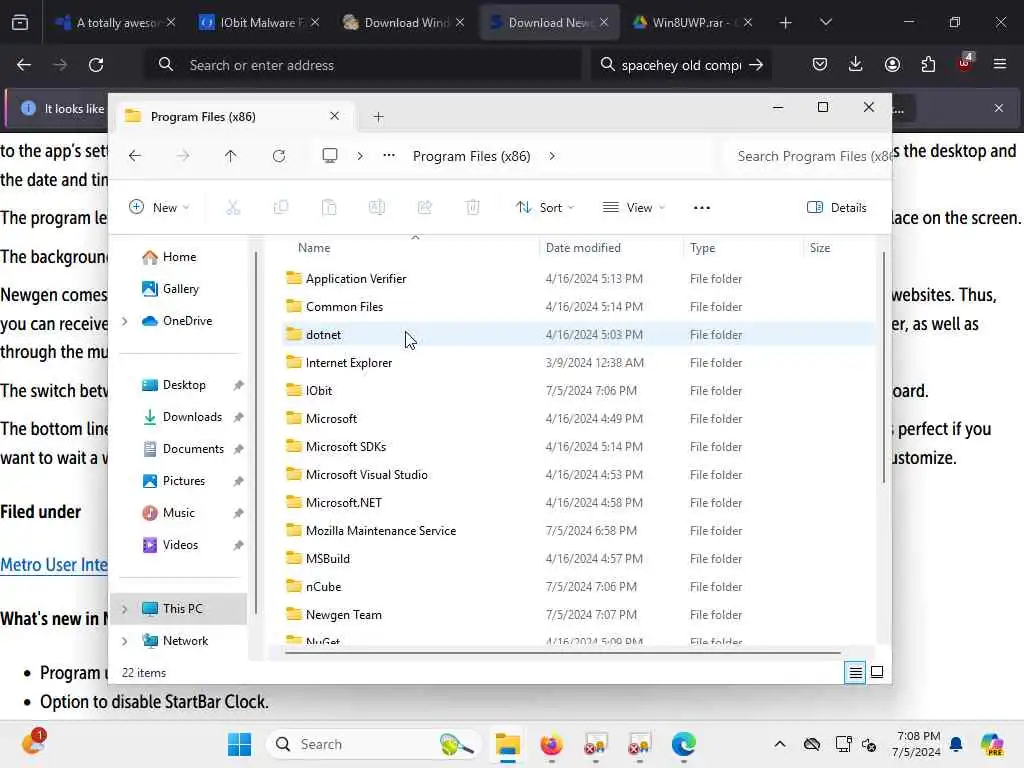Screen dimensions: 1024x768
Task: Click the Share icon in Explorer toolbar
Action: tap(424, 208)
